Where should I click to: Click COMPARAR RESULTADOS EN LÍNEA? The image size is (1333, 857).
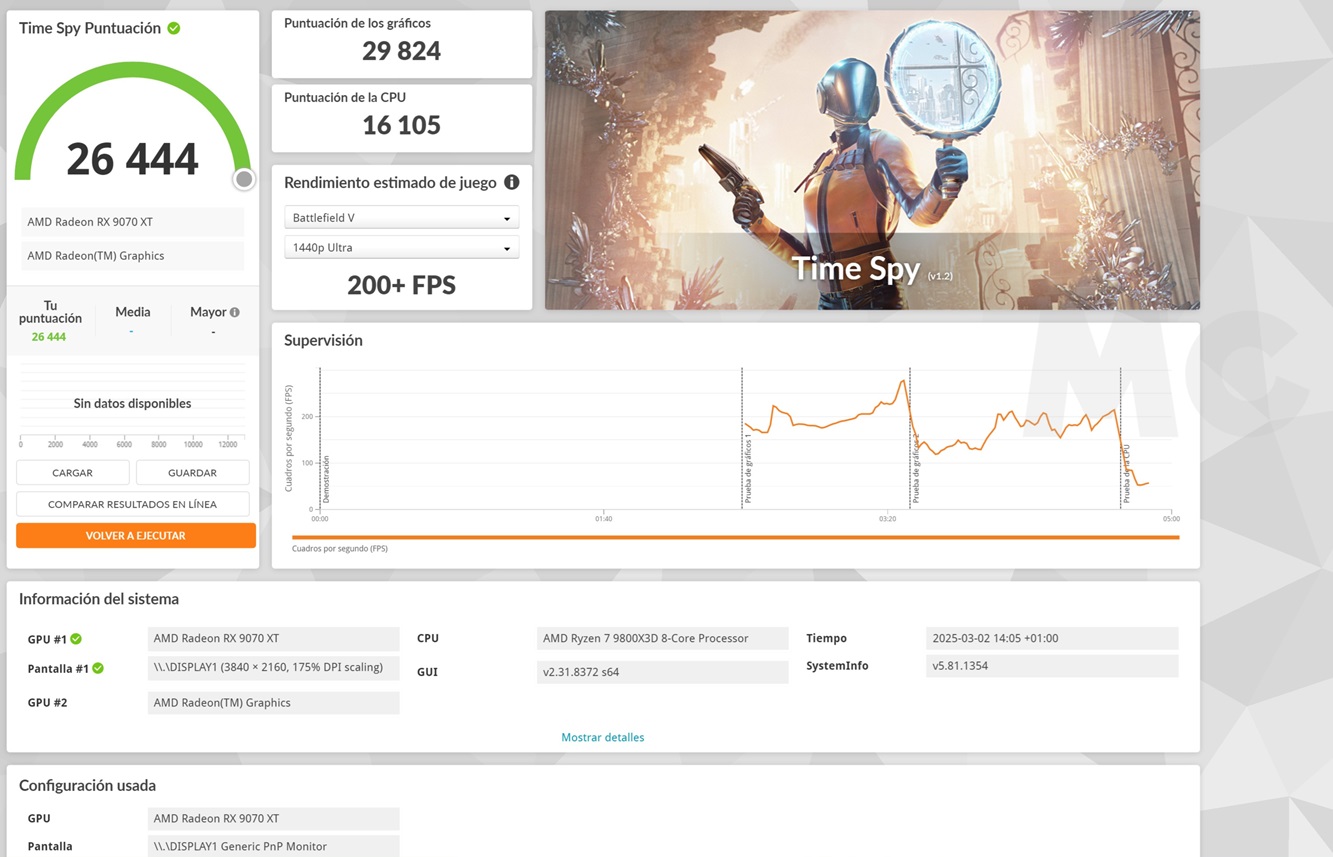click(132, 504)
